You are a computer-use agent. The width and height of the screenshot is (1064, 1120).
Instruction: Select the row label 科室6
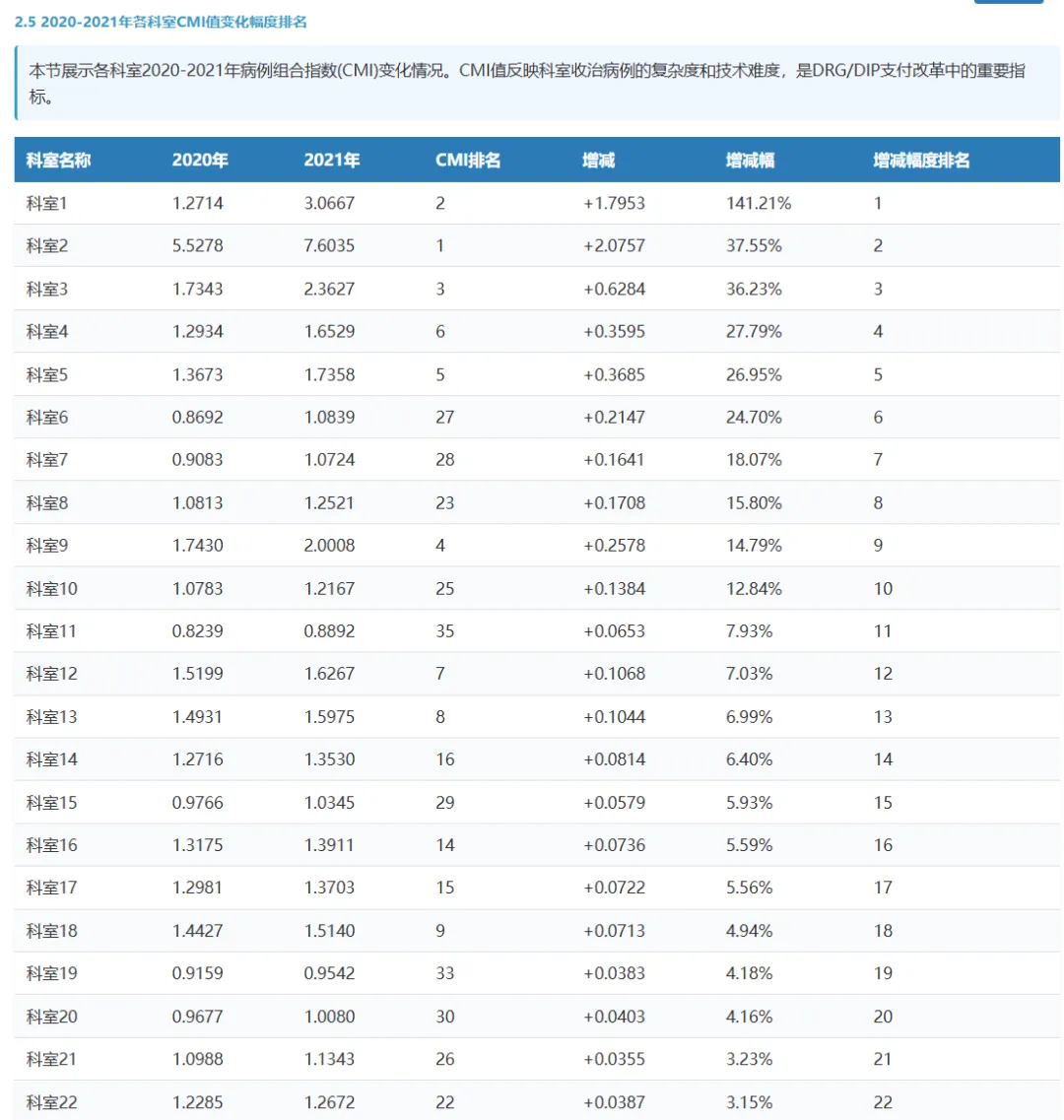pyautogui.click(x=47, y=417)
